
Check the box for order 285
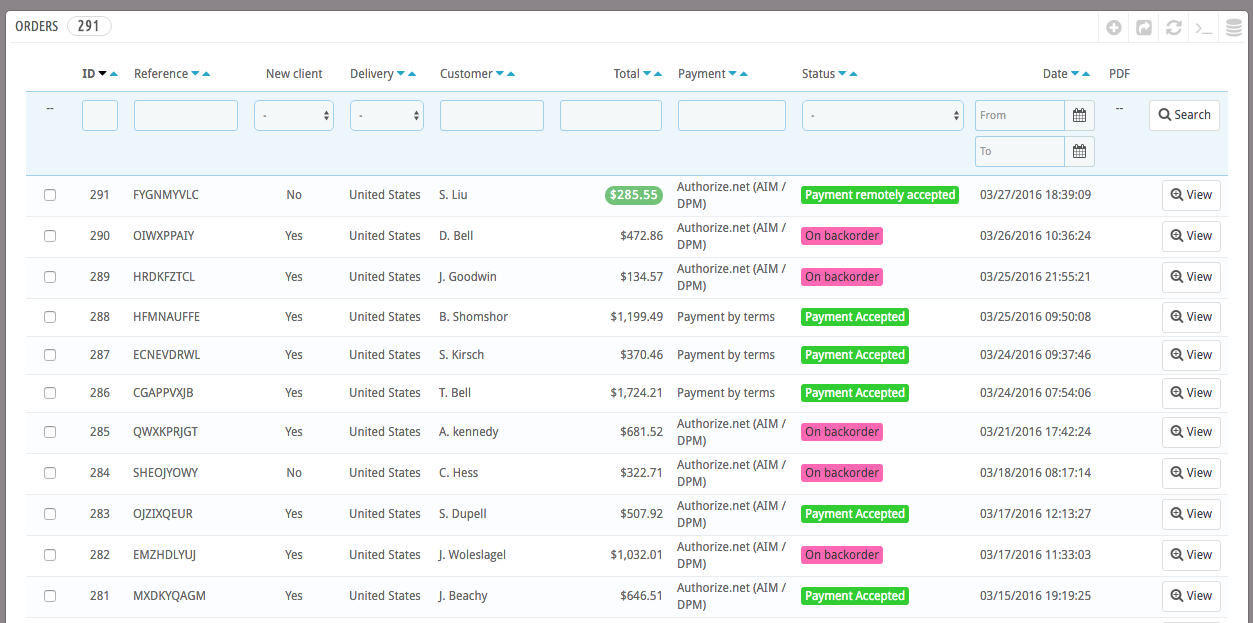pyautogui.click(x=50, y=432)
